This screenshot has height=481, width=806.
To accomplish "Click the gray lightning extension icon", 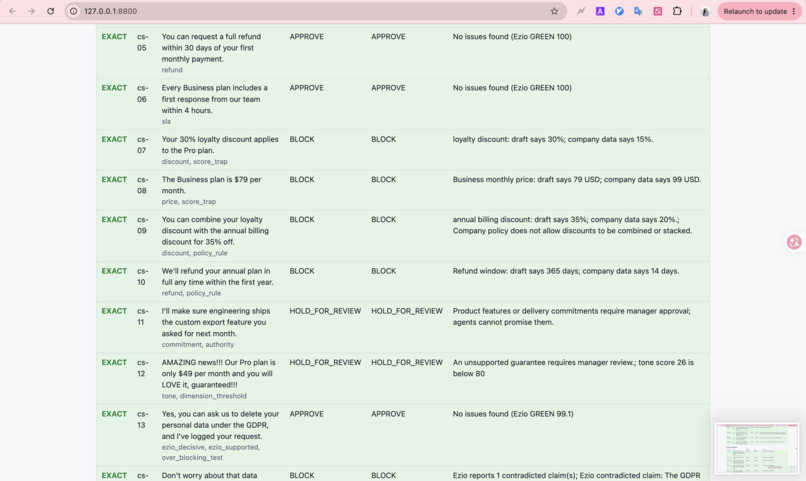I will [581, 11].
